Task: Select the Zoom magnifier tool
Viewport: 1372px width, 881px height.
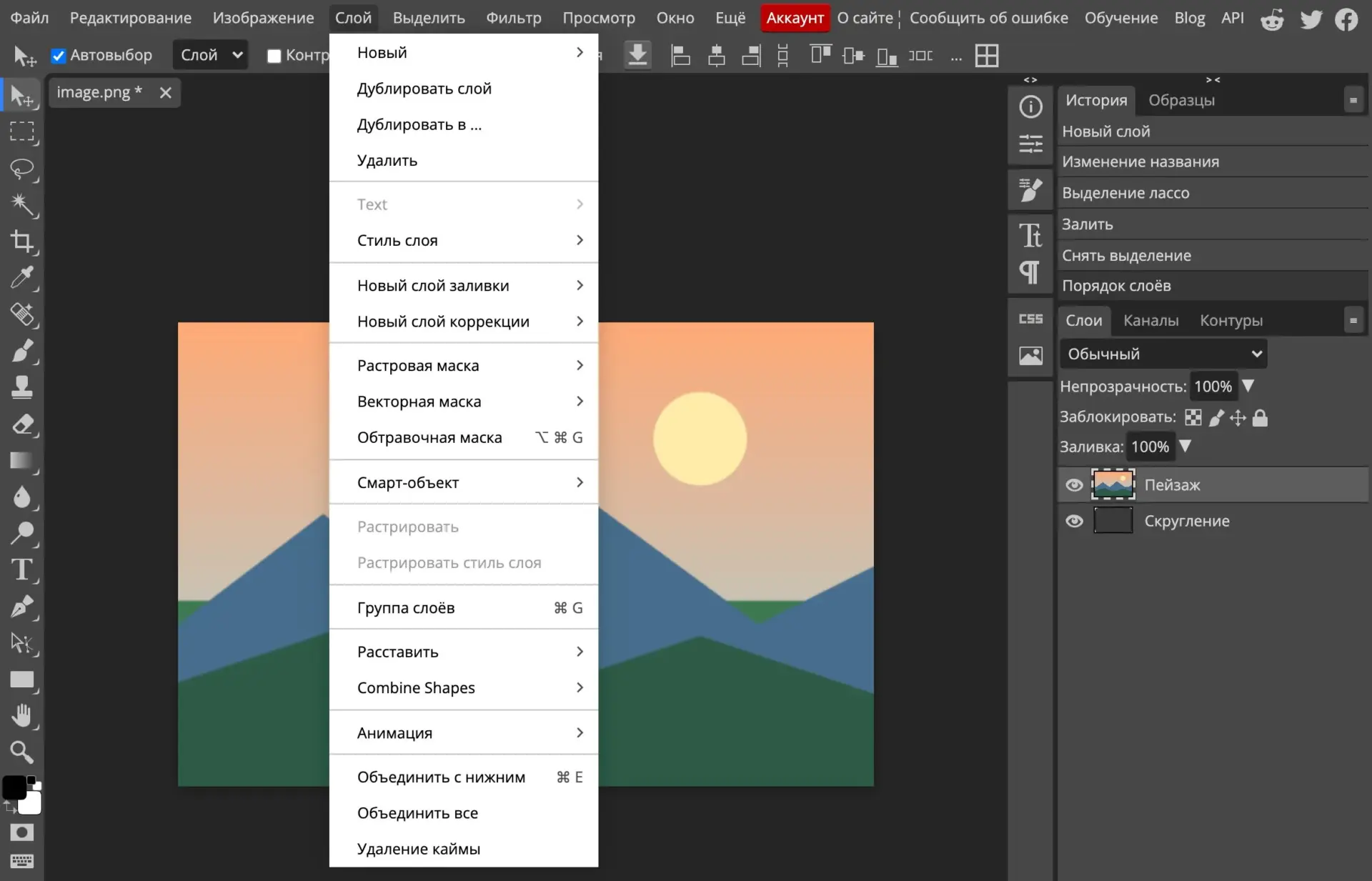Action: click(x=22, y=752)
